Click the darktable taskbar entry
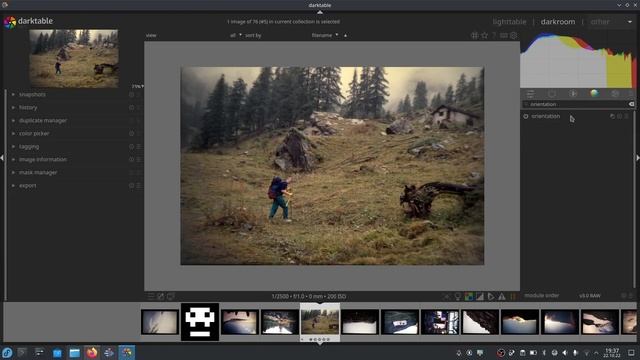Image resolution: width=640 pixels, height=360 pixels. [127, 353]
